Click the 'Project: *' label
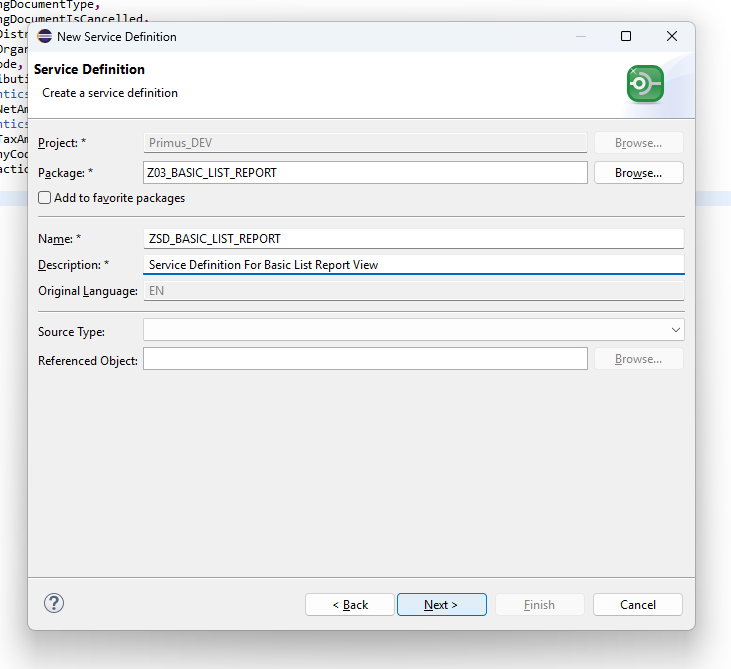The image size is (731, 669). tap(62, 143)
